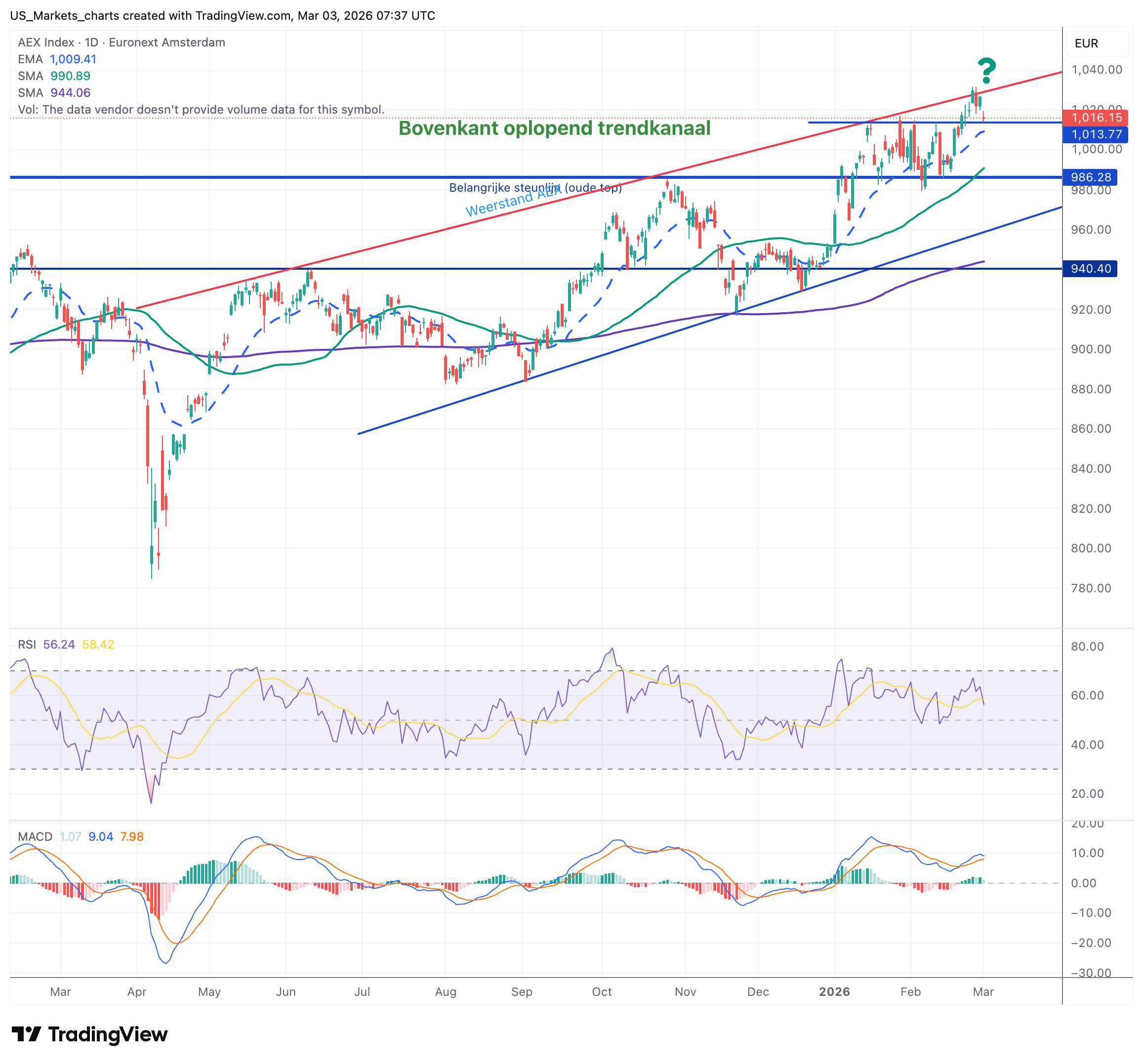Click the 2026 label on time axis
This screenshot has width=1143, height=1064.
pyautogui.click(x=834, y=991)
